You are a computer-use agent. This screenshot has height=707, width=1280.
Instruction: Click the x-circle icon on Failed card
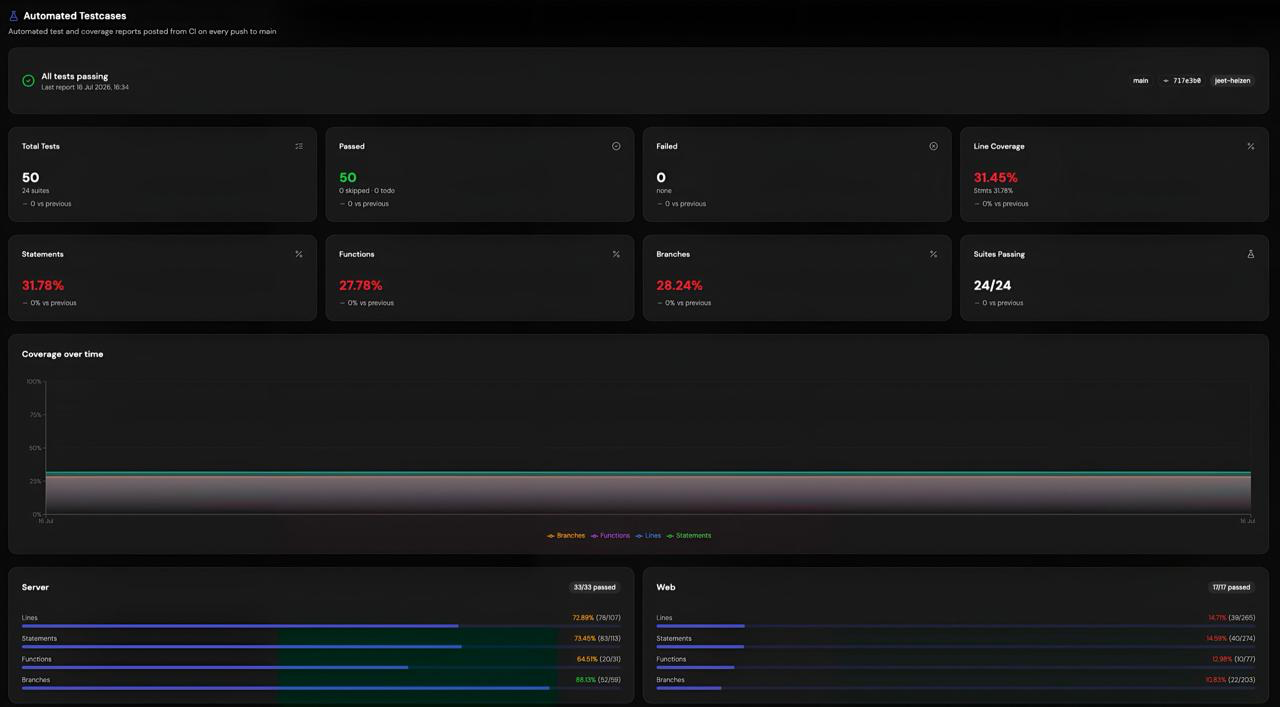933,146
